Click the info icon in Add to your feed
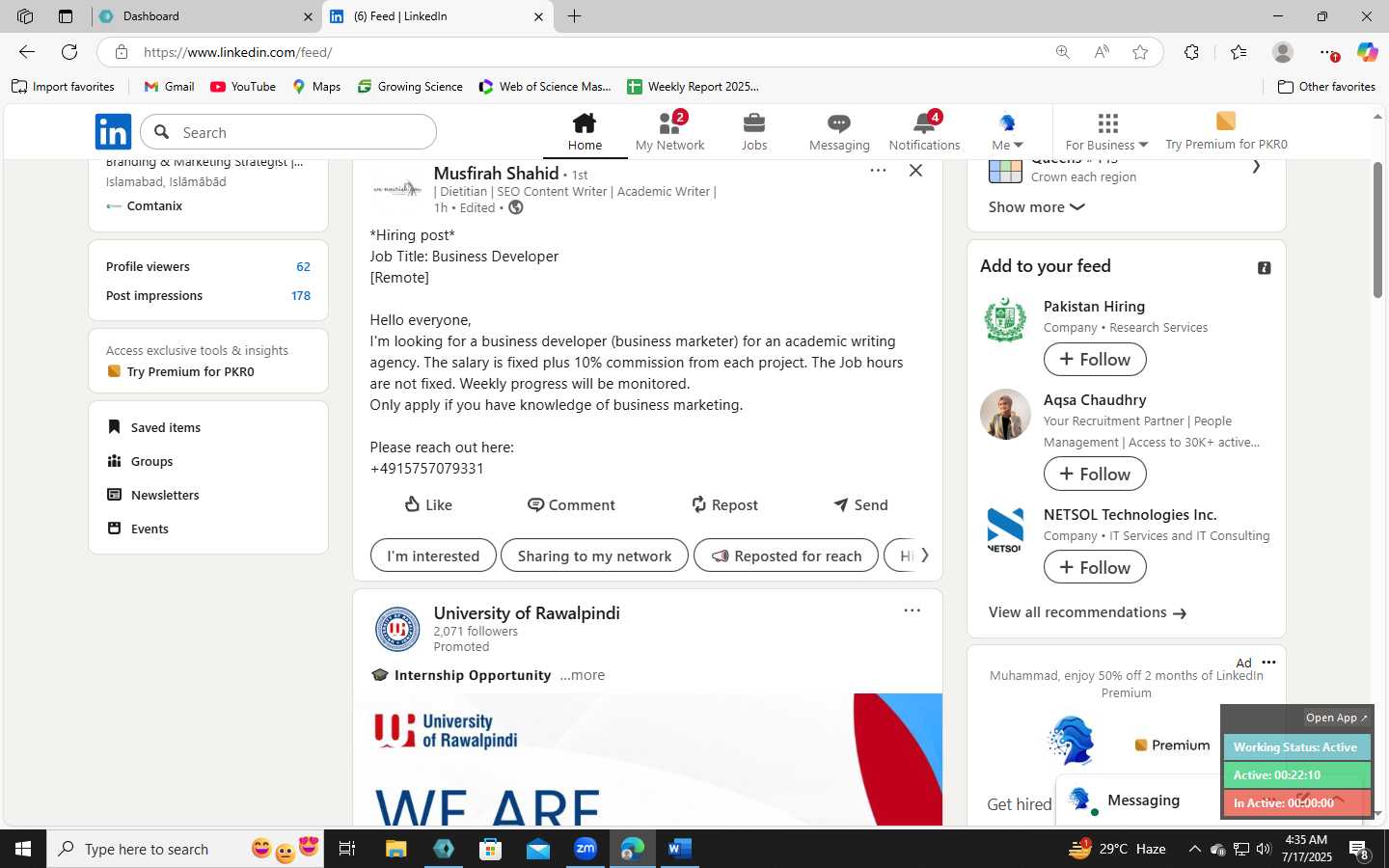Screen dimensions: 1389x868 [x=1264, y=268]
